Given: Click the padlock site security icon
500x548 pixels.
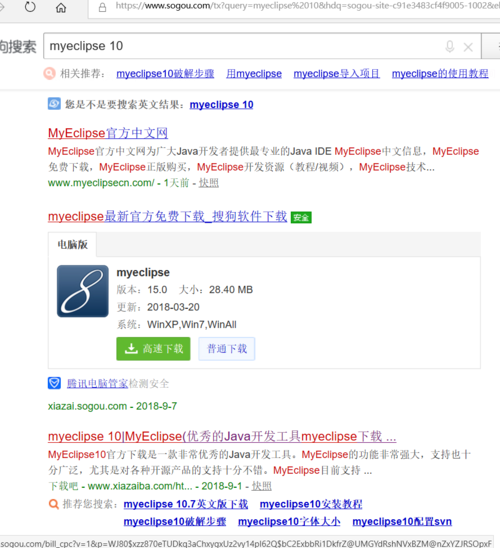Looking at the screenshot, I should tap(102, 7).
